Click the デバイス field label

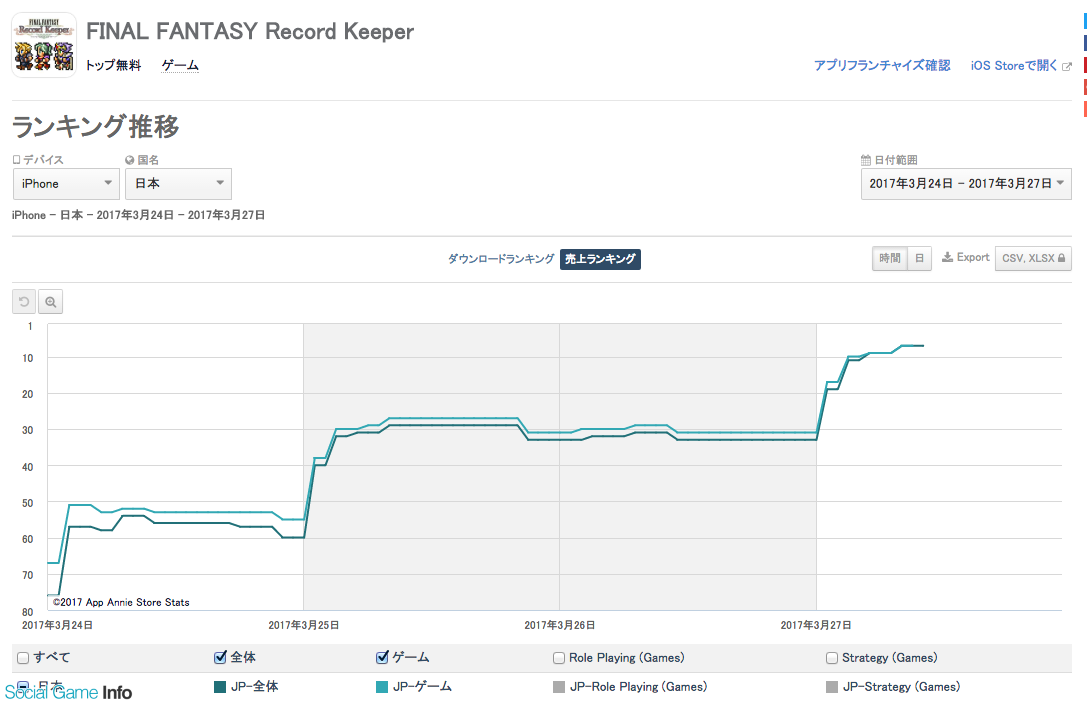[x=43, y=160]
